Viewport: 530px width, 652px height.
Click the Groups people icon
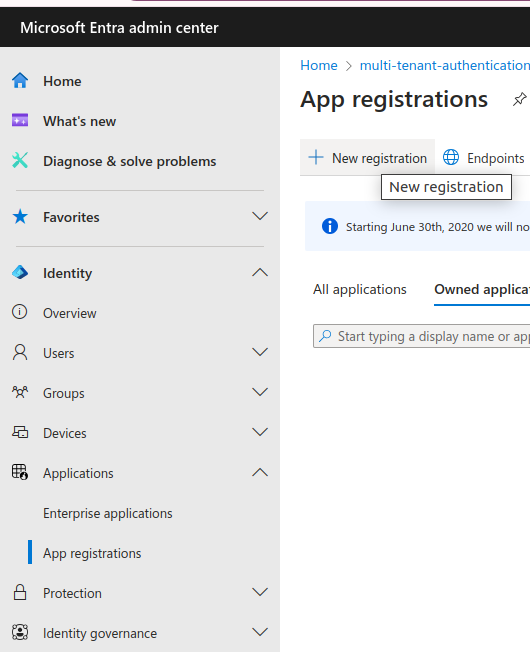[x=20, y=392]
